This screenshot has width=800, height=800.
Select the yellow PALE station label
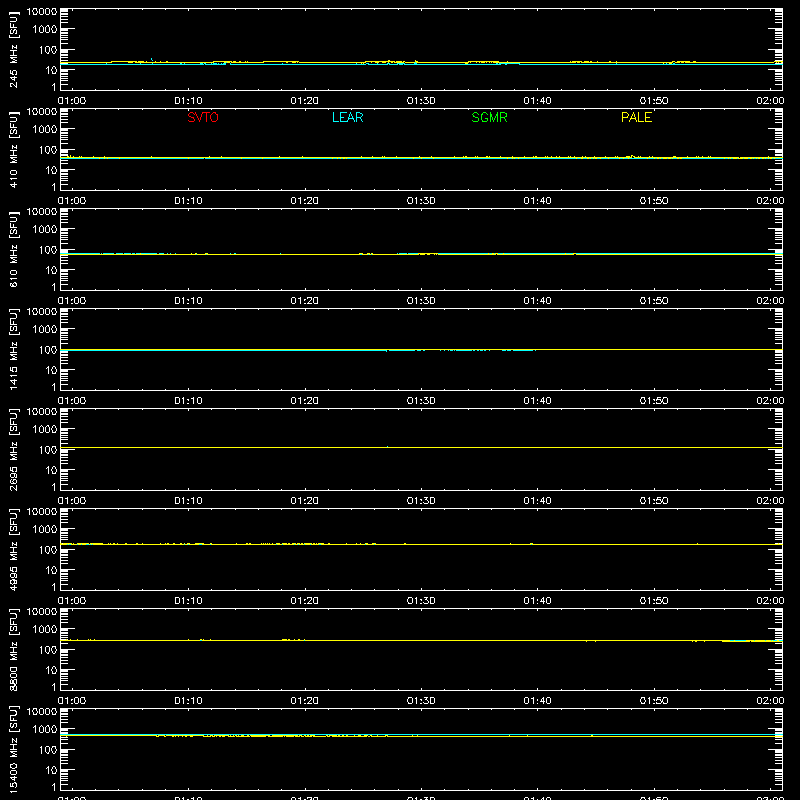click(x=636, y=117)
